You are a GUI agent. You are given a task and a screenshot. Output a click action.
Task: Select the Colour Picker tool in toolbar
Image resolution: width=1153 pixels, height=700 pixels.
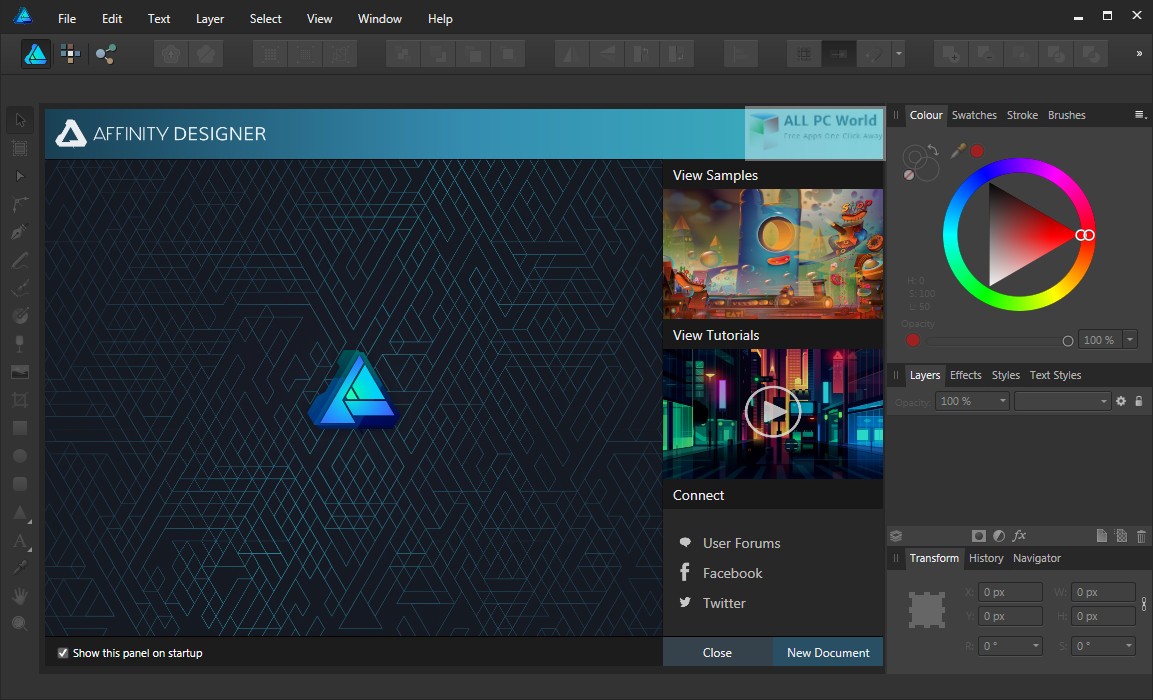20,568
